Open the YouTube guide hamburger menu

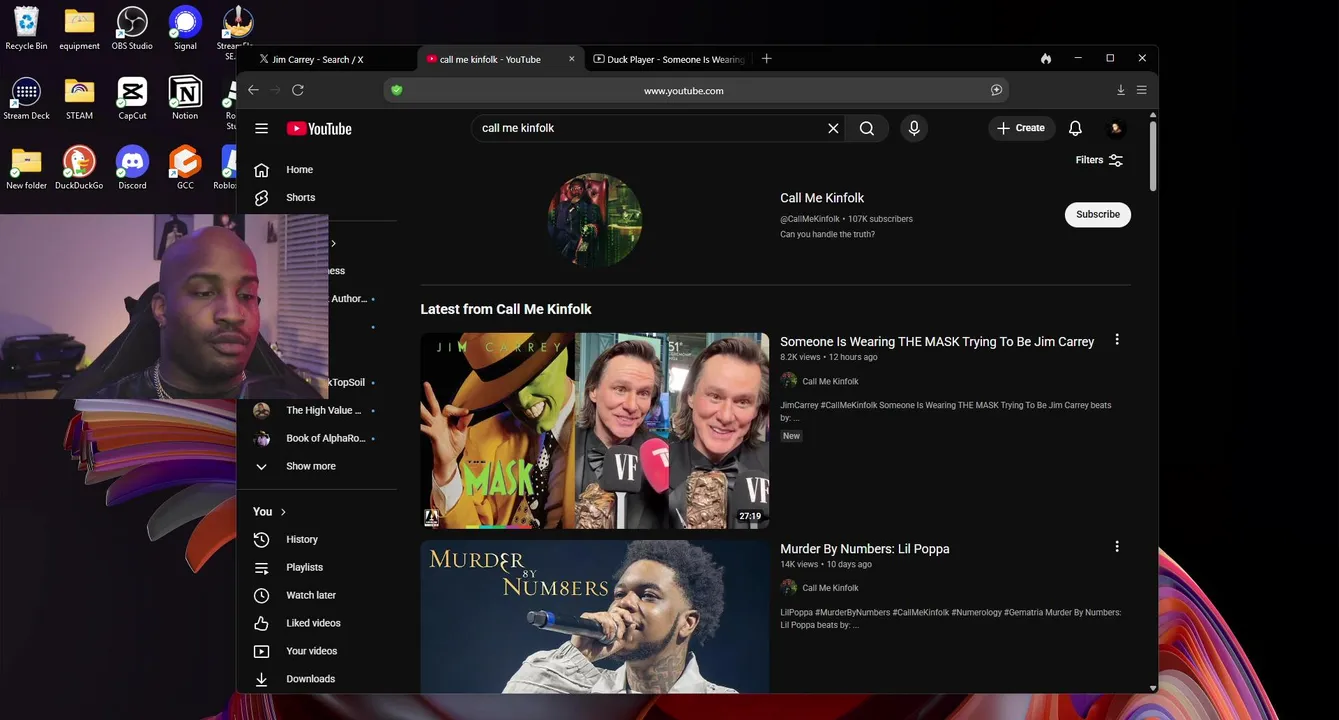click(x=261, y=128)
